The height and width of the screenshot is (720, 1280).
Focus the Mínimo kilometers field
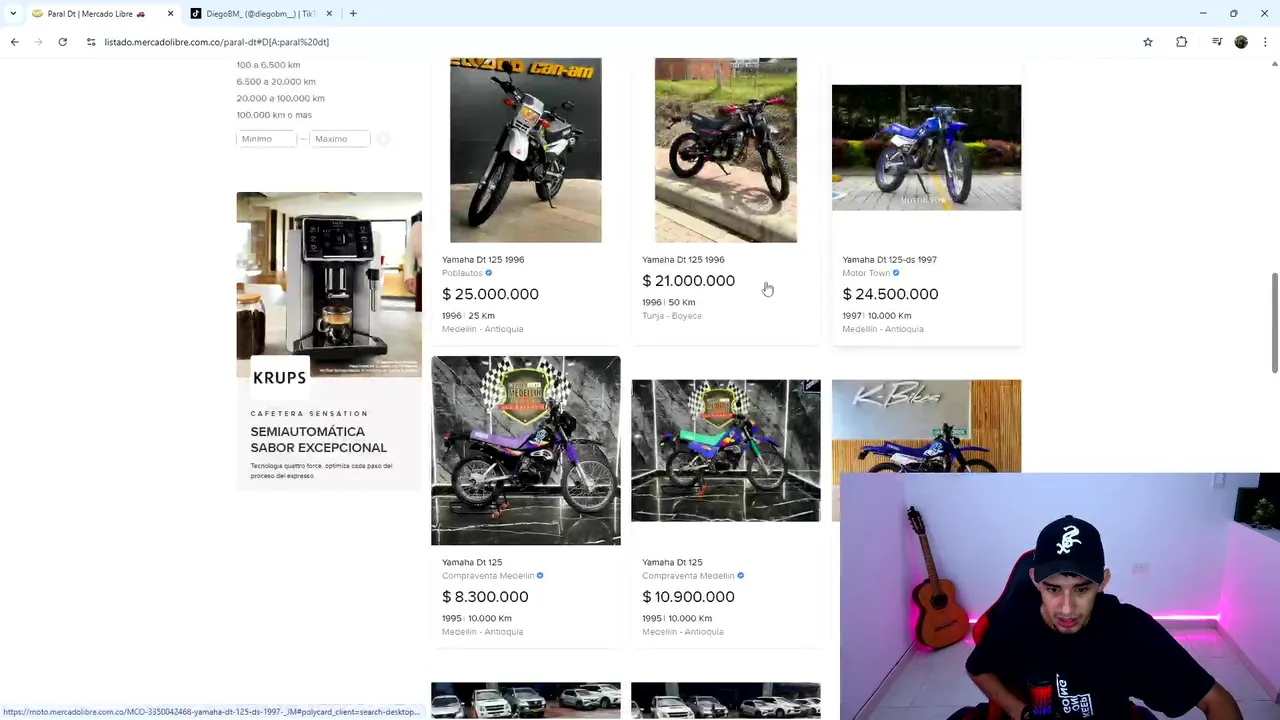(x=267, y=139)
